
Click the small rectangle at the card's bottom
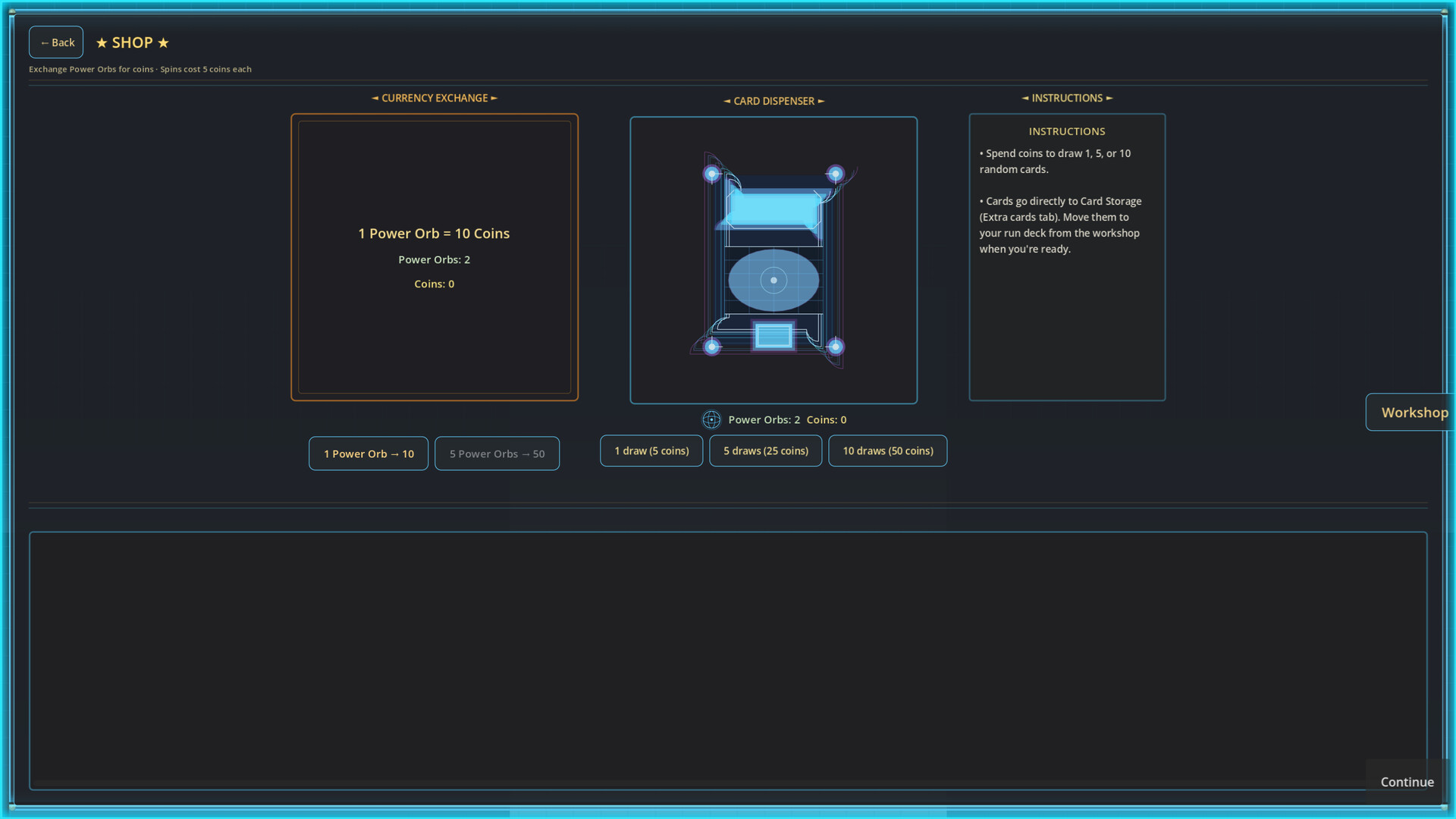(773, 335)
